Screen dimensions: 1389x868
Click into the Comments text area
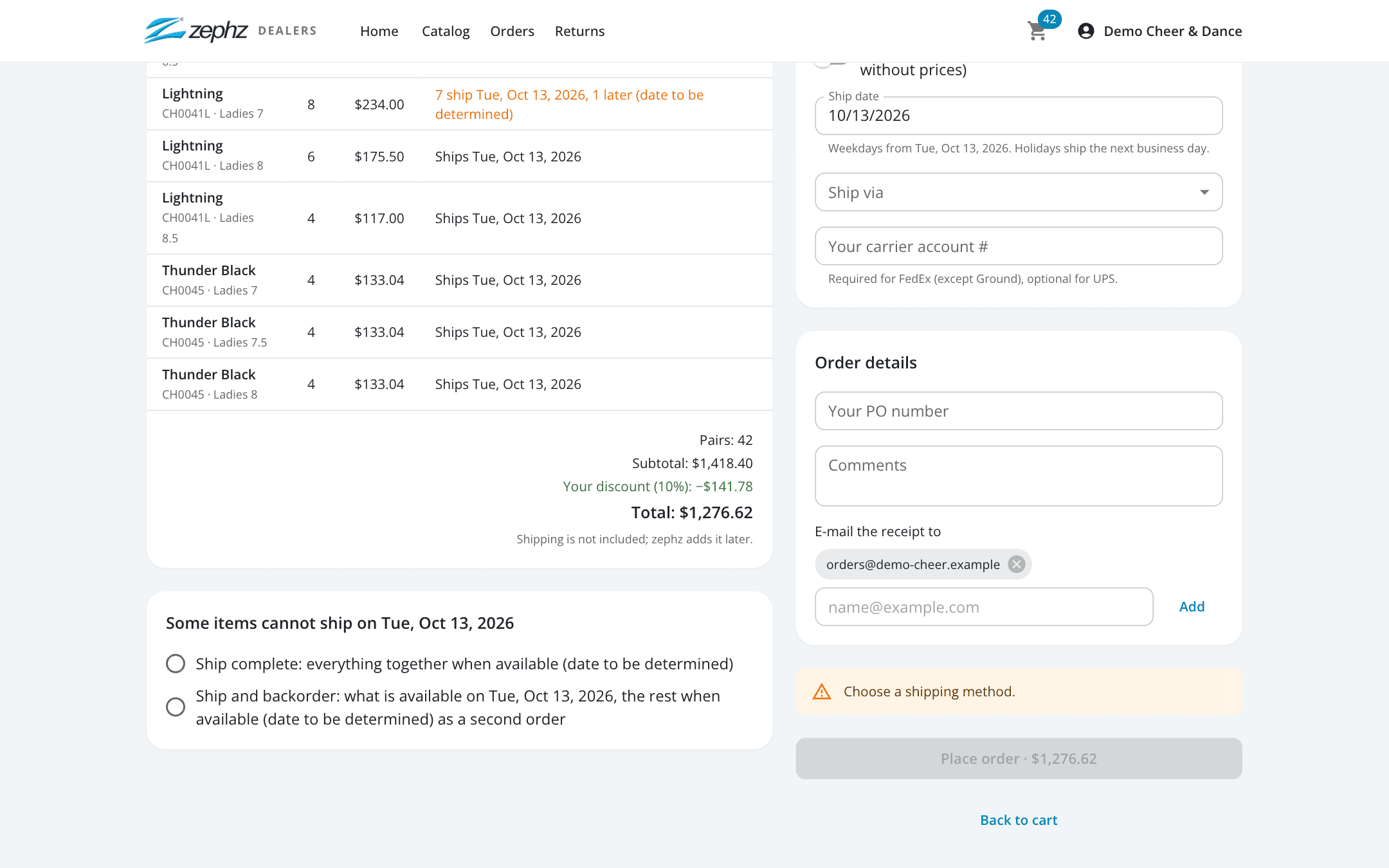click(1019, 476)
